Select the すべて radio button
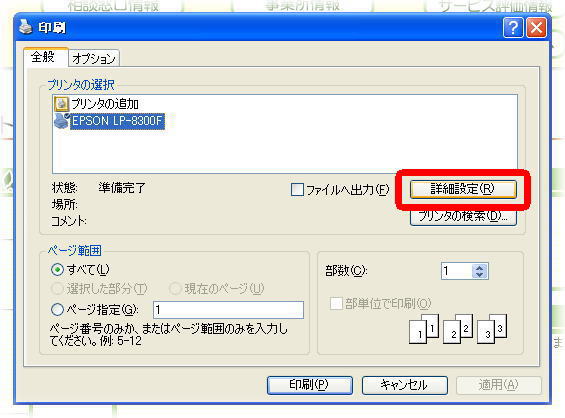The width and height of the screenshot is (565, 418). (x=57, y=270)
